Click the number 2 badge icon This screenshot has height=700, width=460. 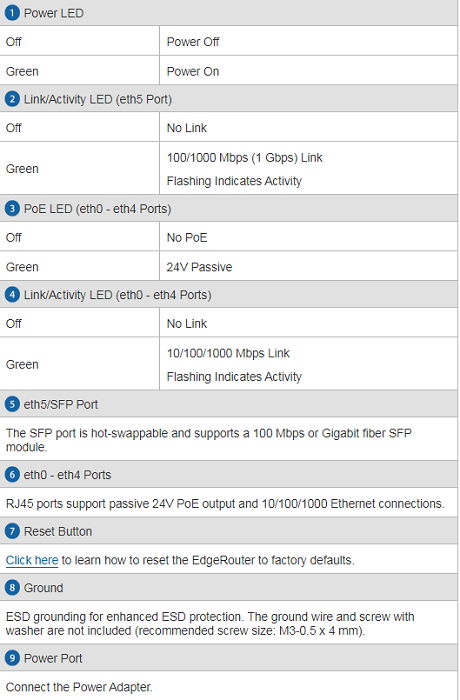12,99
